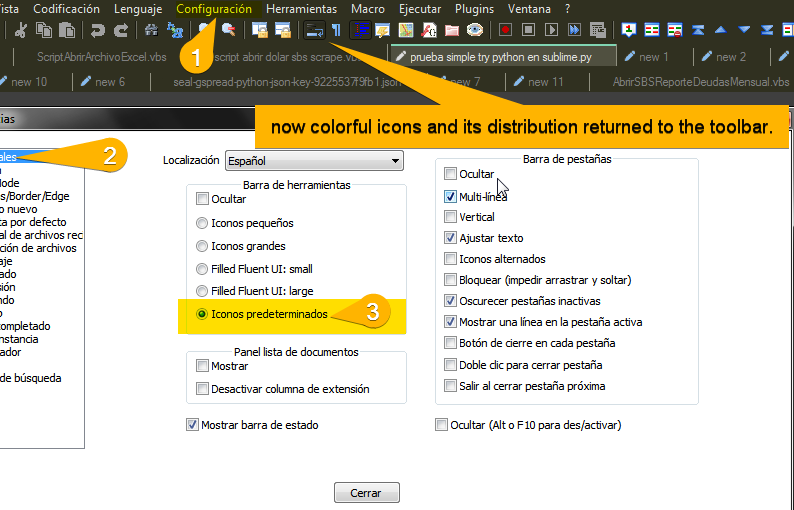The height and width of the screenshot is (510, 794).
Task: Select 's/Border/Edge' in preferences list
Action: tap(34, 196)
